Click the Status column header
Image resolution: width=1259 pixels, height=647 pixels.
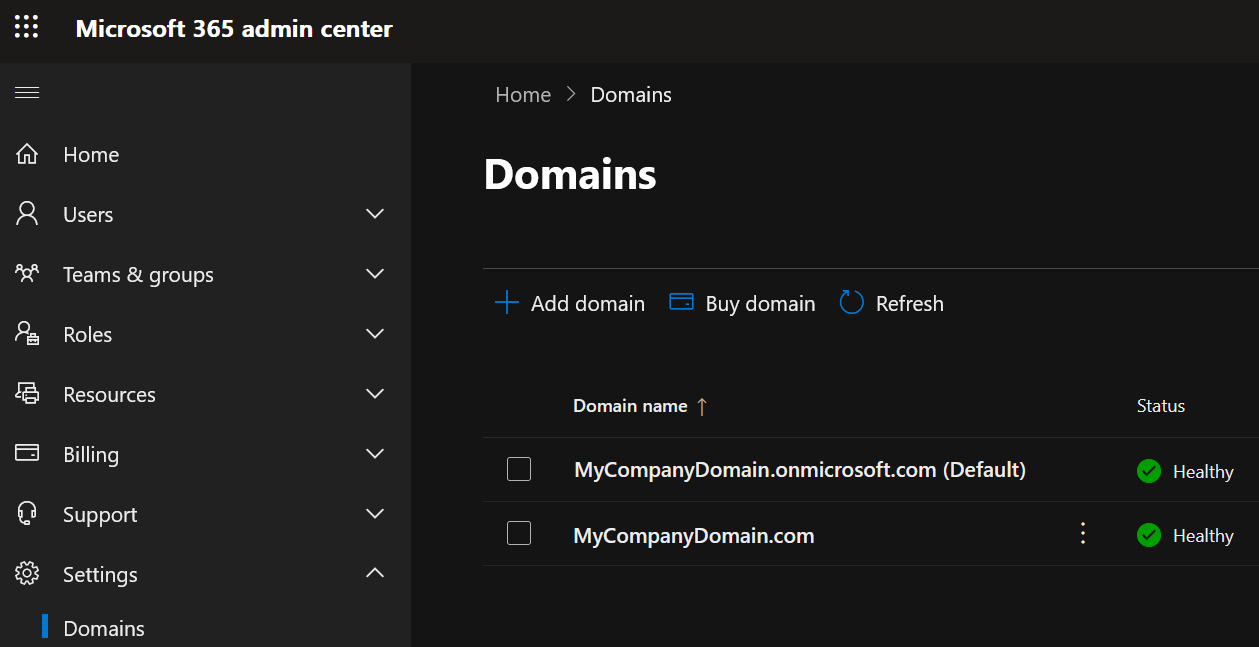click(x=1161, y=406)
